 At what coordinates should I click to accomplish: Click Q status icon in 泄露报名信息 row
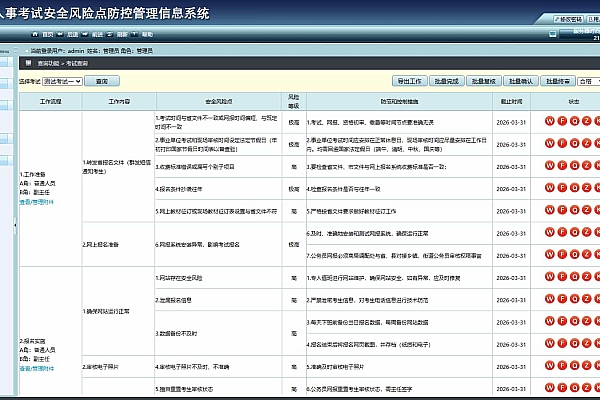coord(574,299)
